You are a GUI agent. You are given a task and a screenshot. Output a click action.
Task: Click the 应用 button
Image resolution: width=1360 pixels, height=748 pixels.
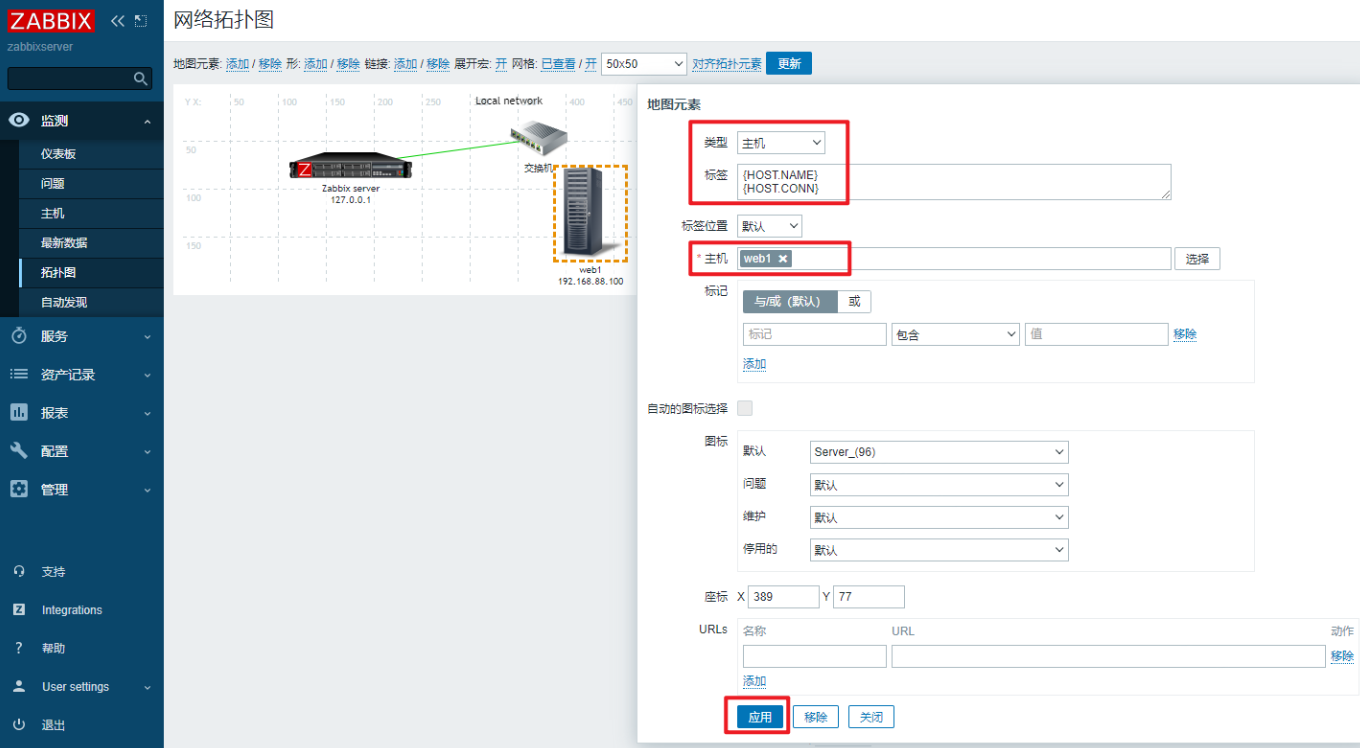pyautogui.click(x=760, y=717)
